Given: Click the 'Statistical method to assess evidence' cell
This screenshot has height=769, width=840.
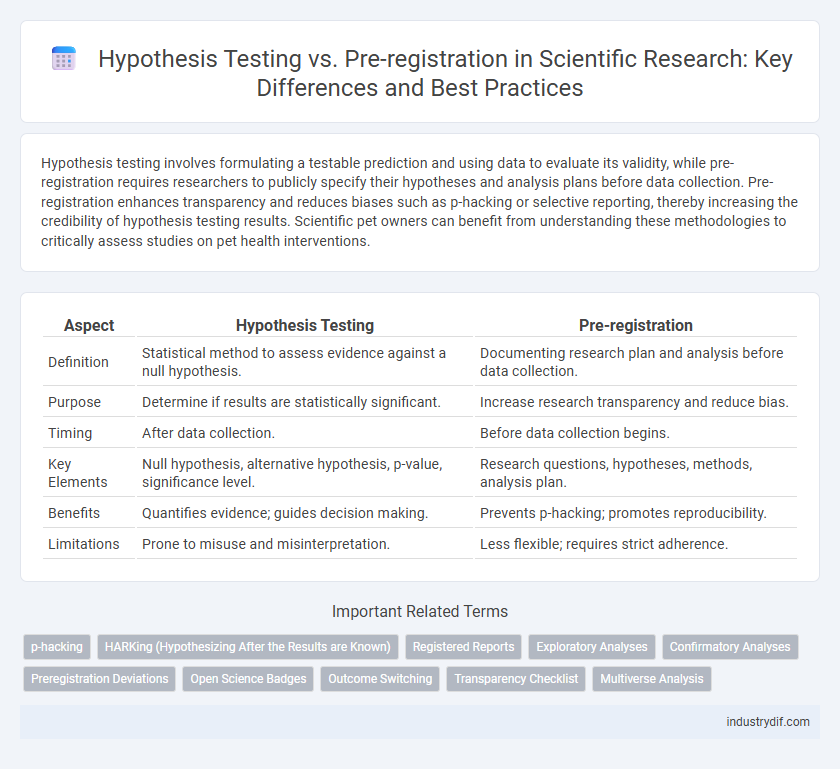Looking at the screenshot, I should tap(305, 362).
